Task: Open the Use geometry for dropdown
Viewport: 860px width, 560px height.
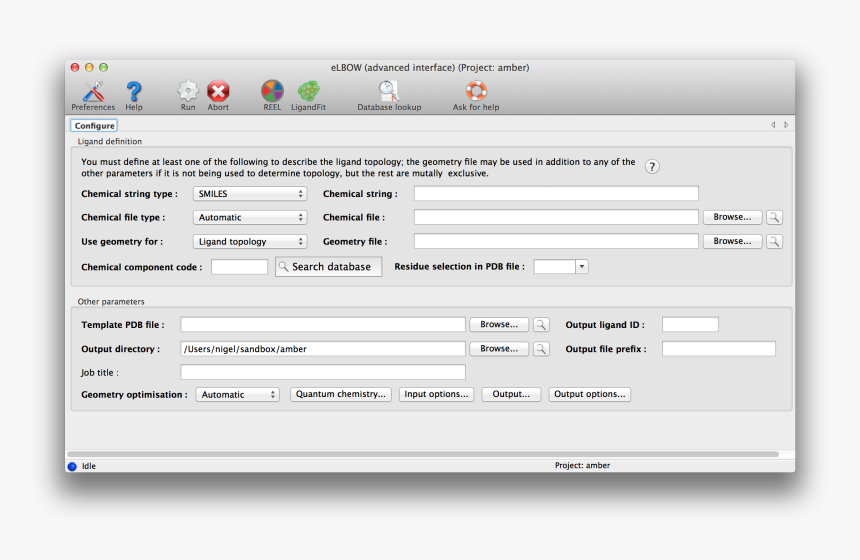Action: [x=250, y=241]
